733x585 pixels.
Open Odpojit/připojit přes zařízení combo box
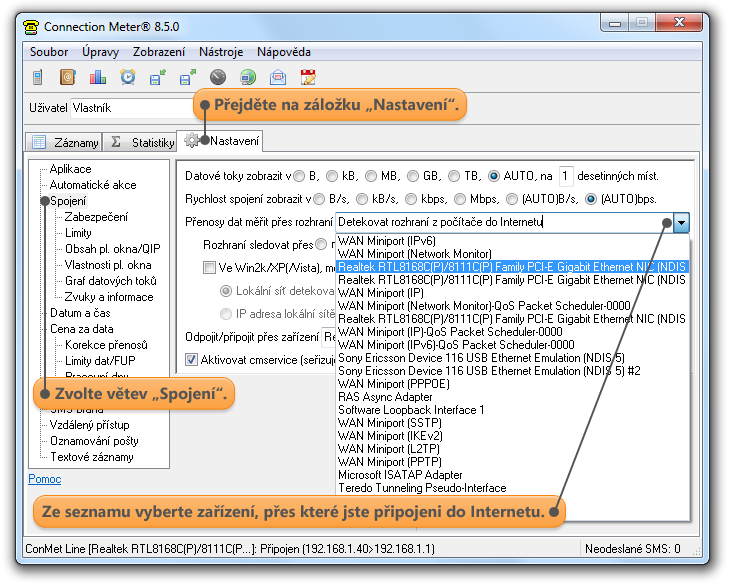click(329, 337)
